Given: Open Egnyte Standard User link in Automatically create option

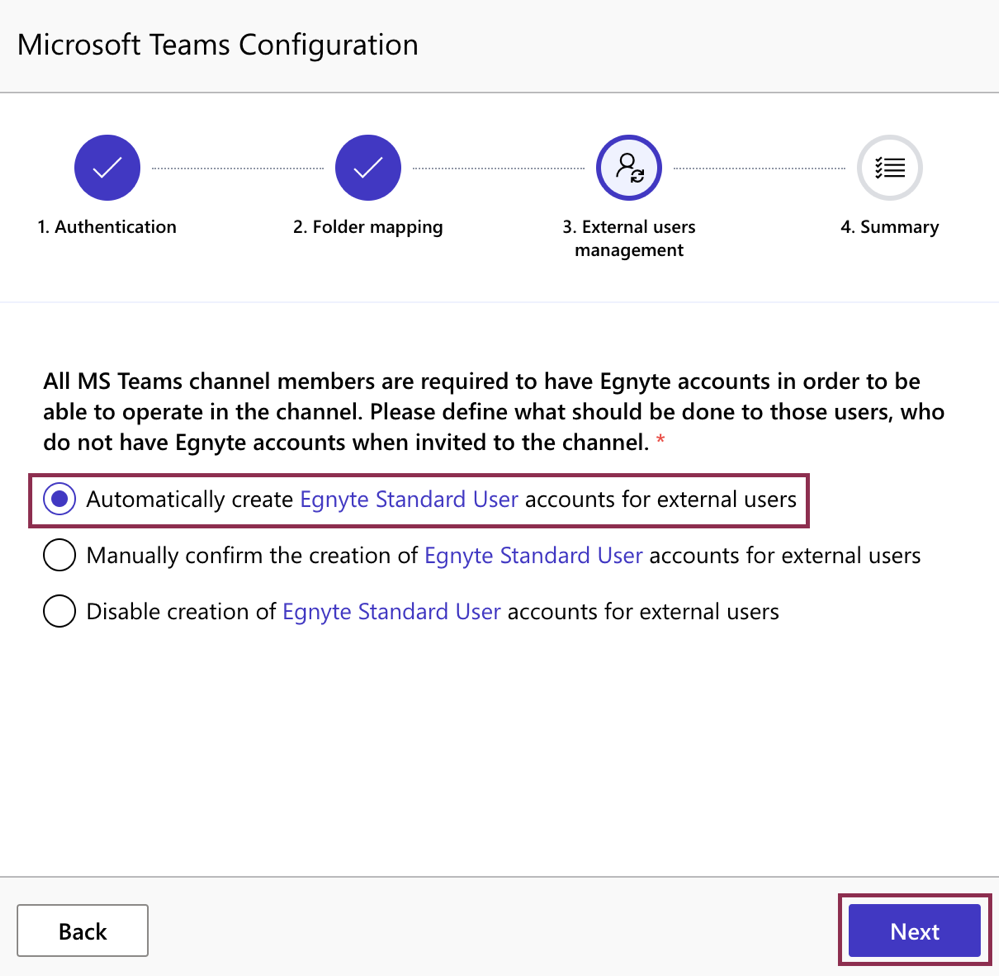Looking at the screenshot, I should (409, 499).
